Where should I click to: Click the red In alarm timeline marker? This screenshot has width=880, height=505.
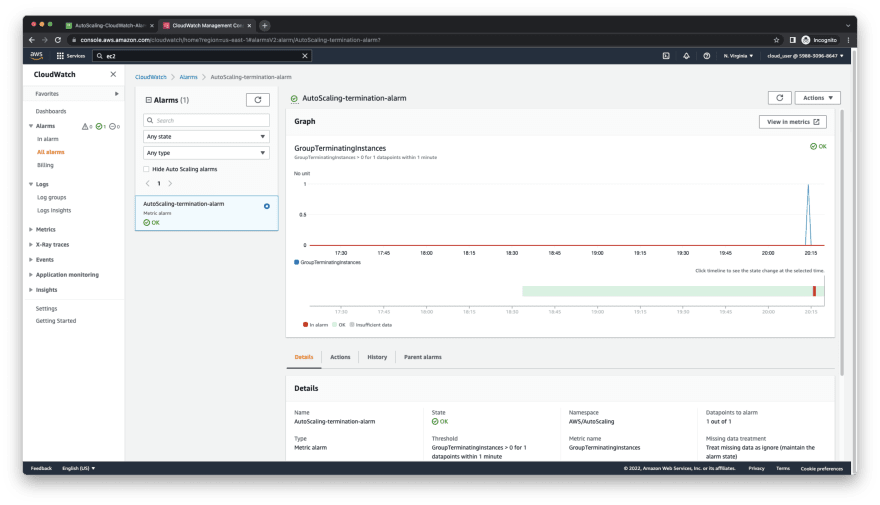pos(814,291)
